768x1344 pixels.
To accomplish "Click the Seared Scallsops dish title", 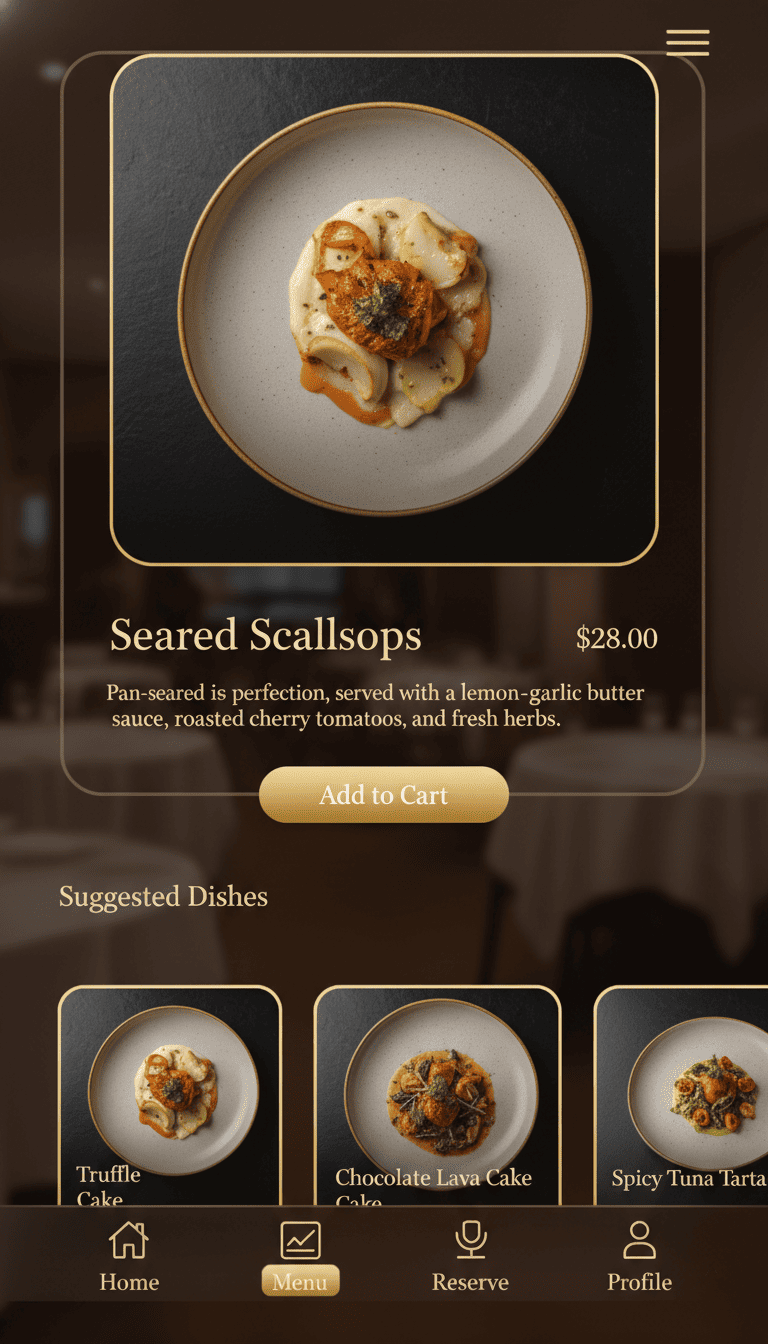I will [266, 636].
